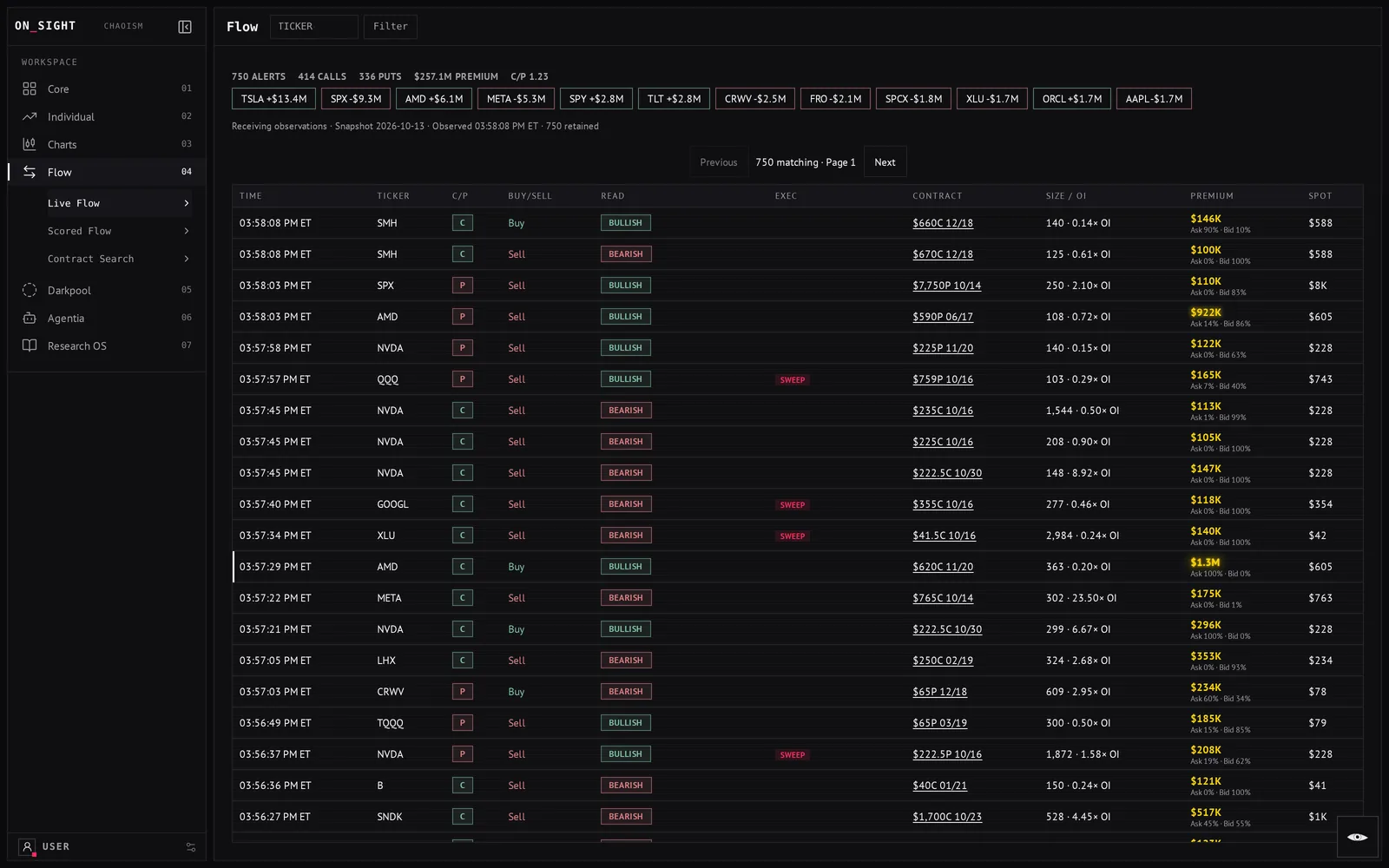Select Core workspace item
This screenshot has width=1389, height=868.
pos(107,89)
